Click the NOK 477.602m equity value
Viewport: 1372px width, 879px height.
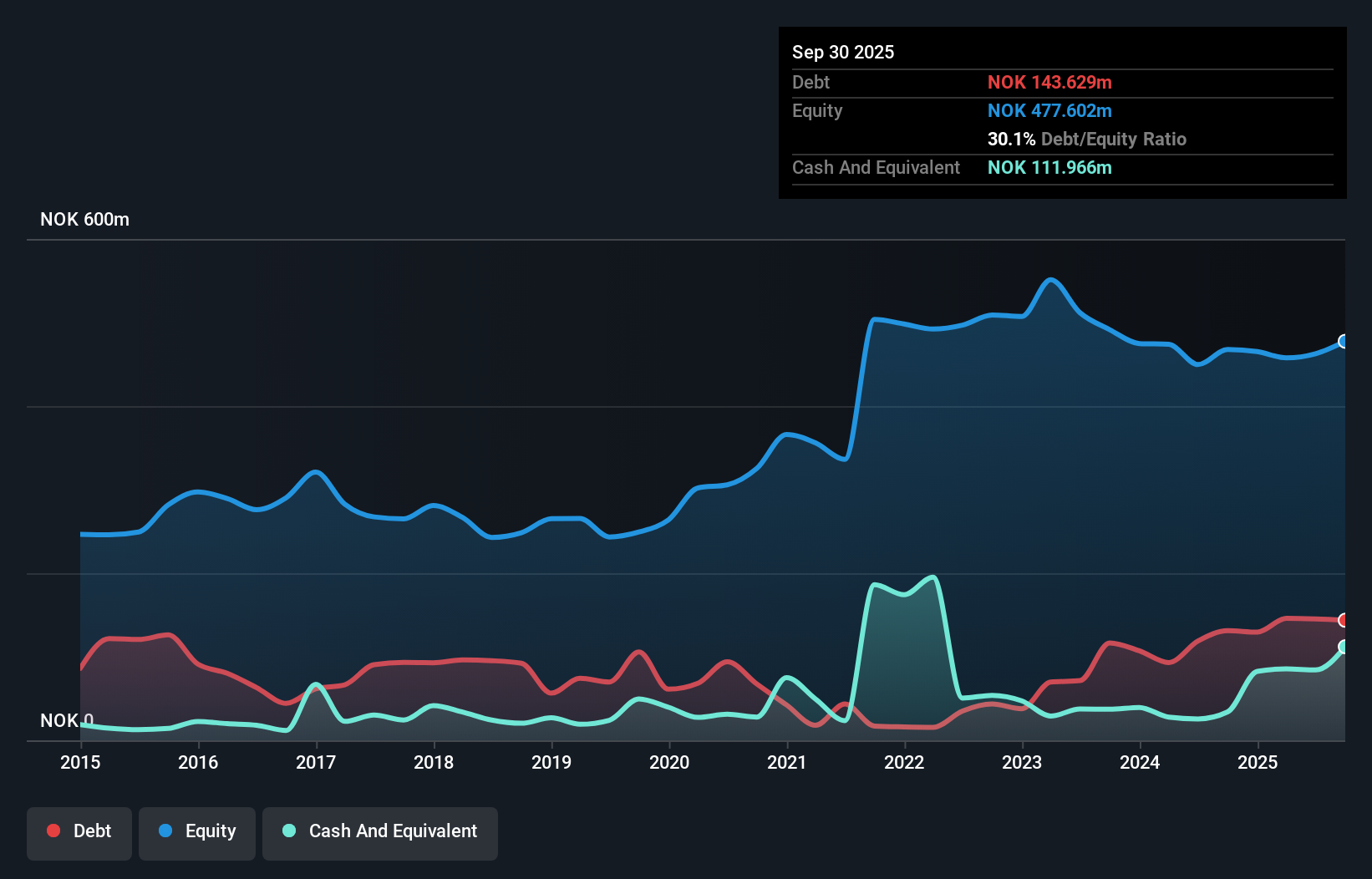1049,110
